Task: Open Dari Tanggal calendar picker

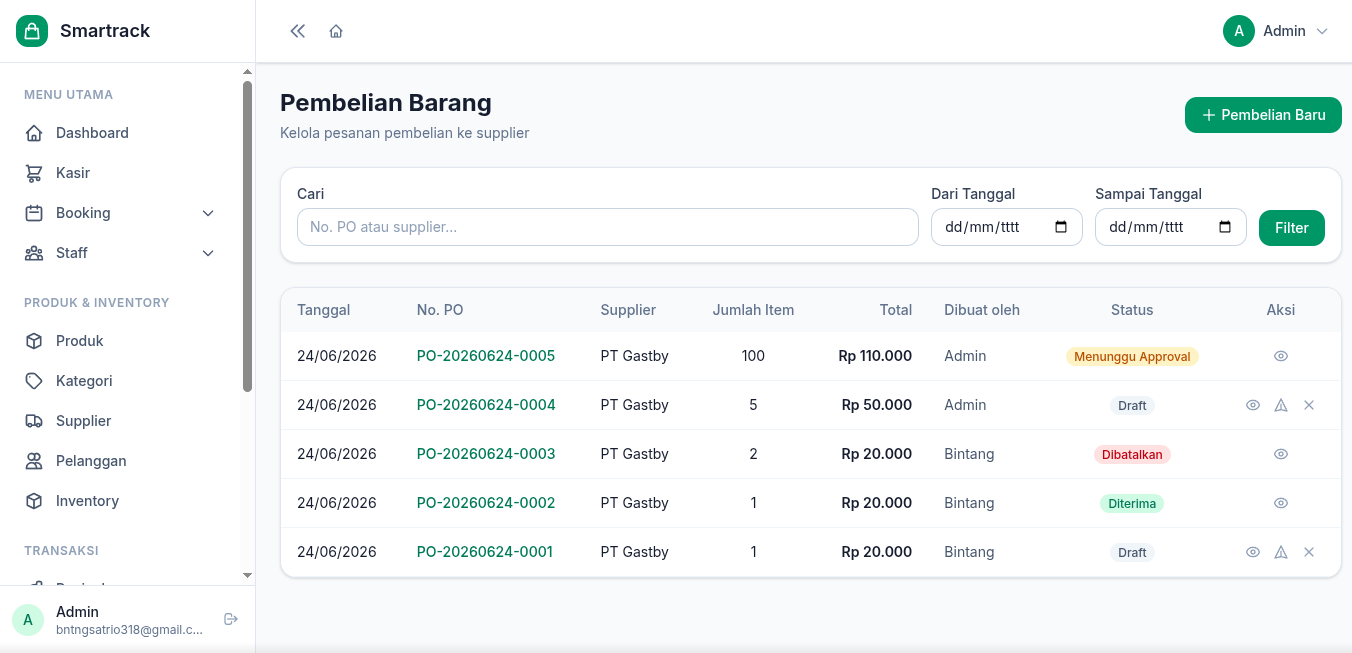Action: [x=1061, y=227]
